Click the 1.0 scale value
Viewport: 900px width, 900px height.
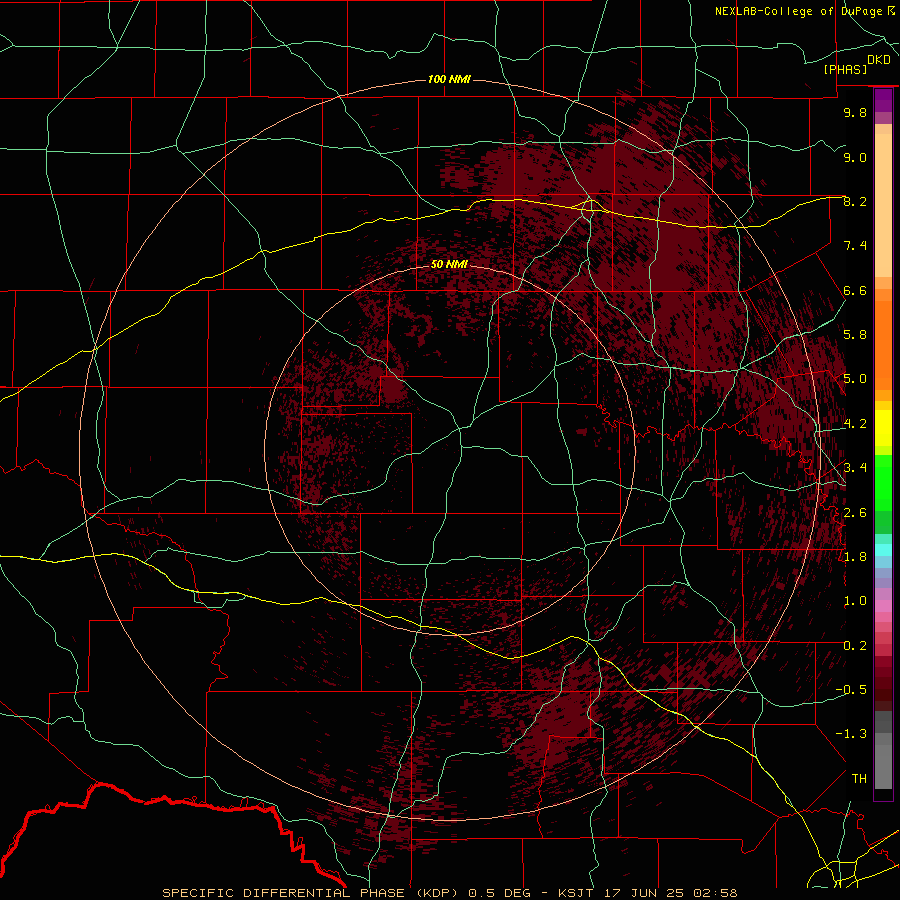(x=855, y=601)
